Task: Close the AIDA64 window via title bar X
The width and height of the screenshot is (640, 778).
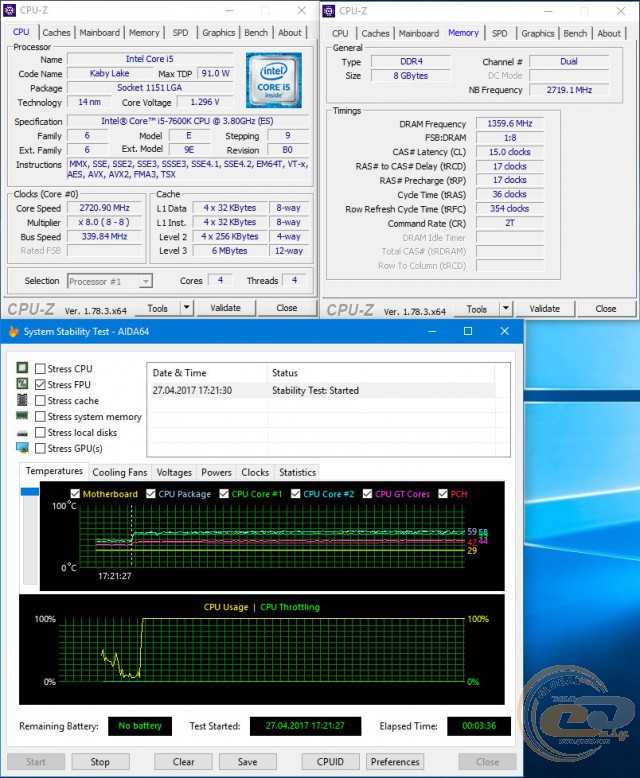Action: (x=505, y=331)
